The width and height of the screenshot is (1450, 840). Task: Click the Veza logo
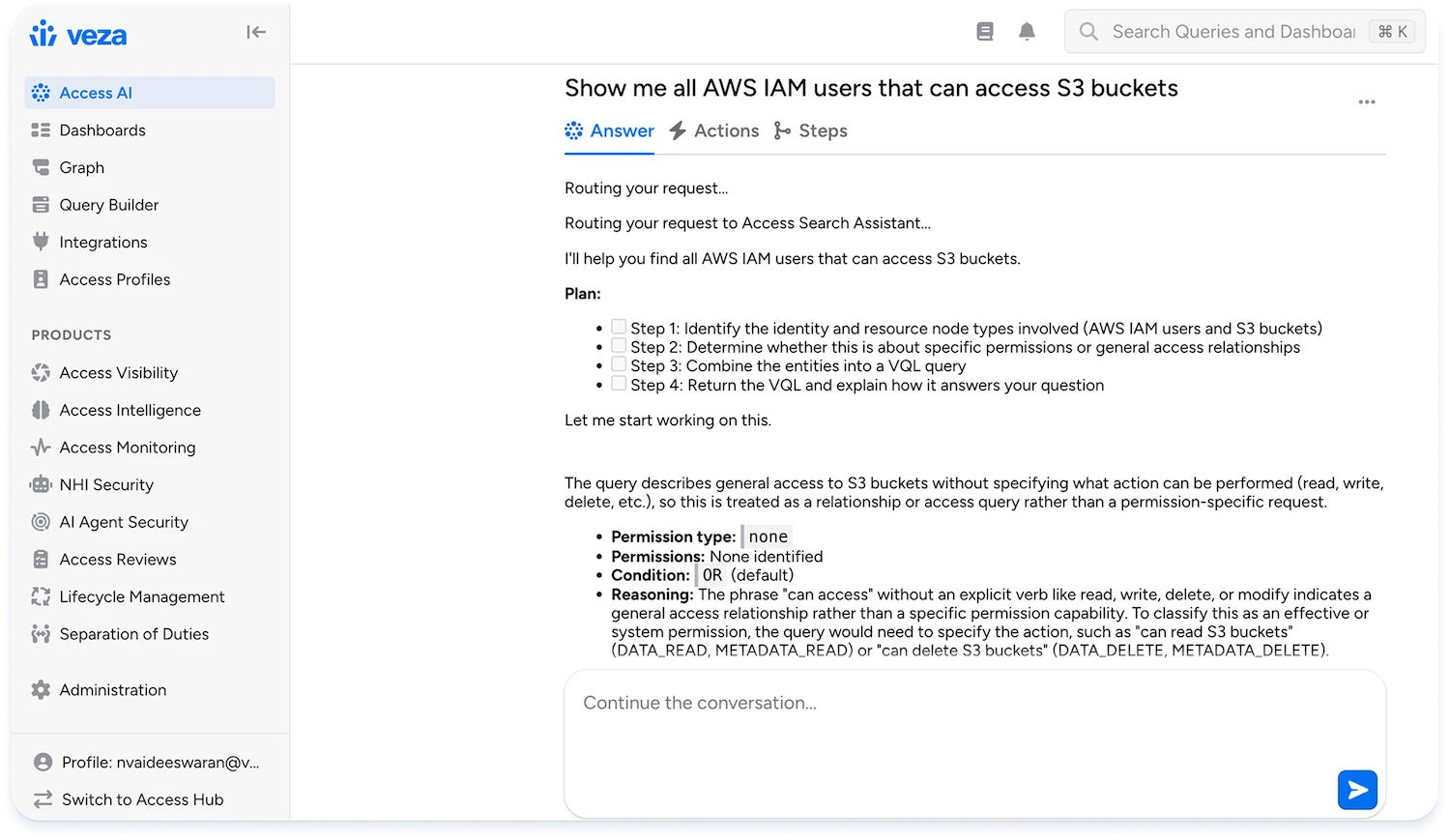pos(79,35)
